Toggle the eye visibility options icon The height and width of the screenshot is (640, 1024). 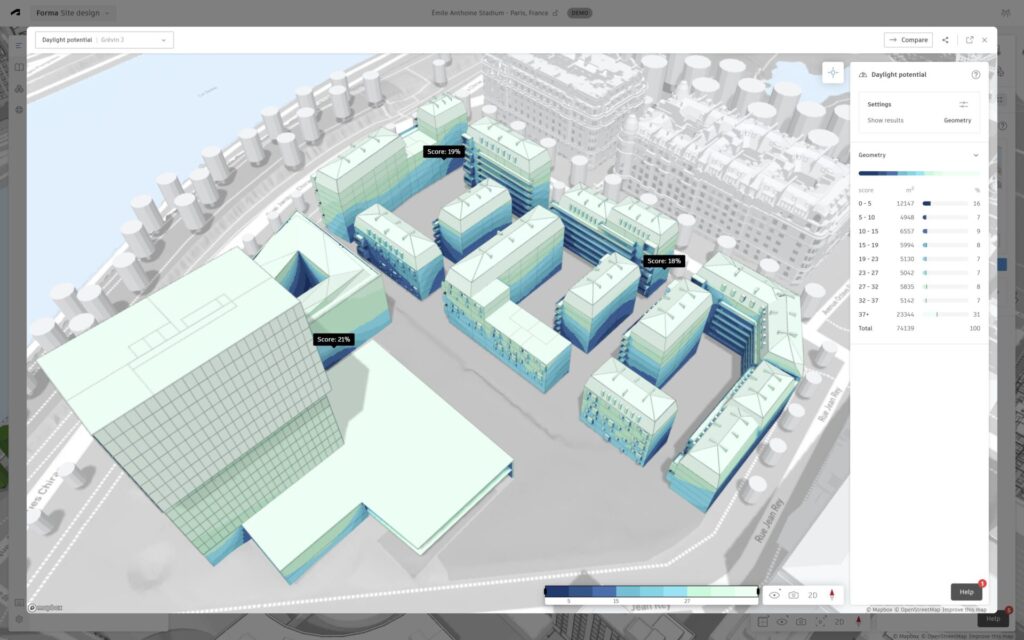coord(774,594)
